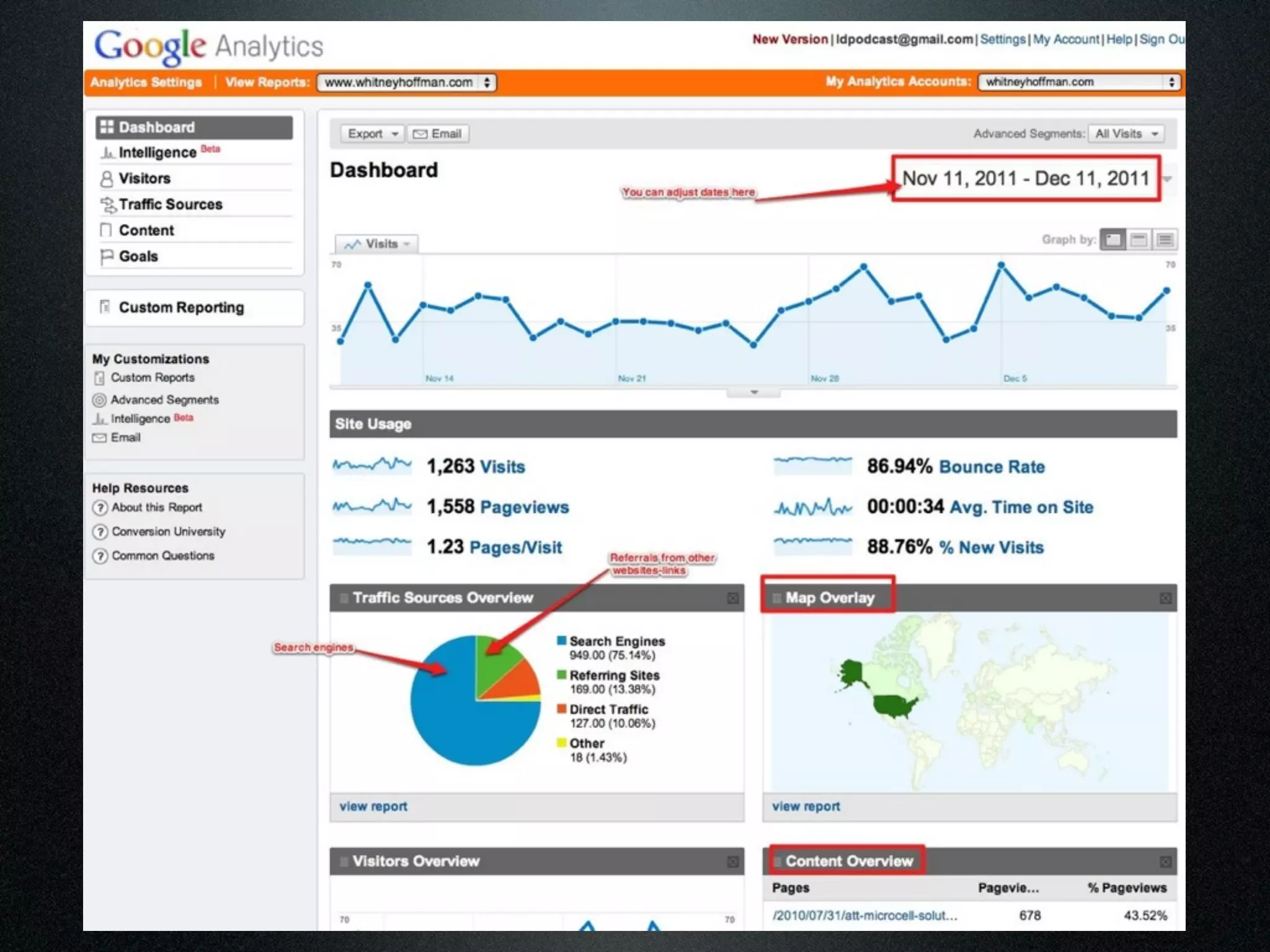Image resolution: width=1270 pixels, height=952 pixels.
Task: Open the All Visits segments dropdown
Action: [x=1126, y=134]
